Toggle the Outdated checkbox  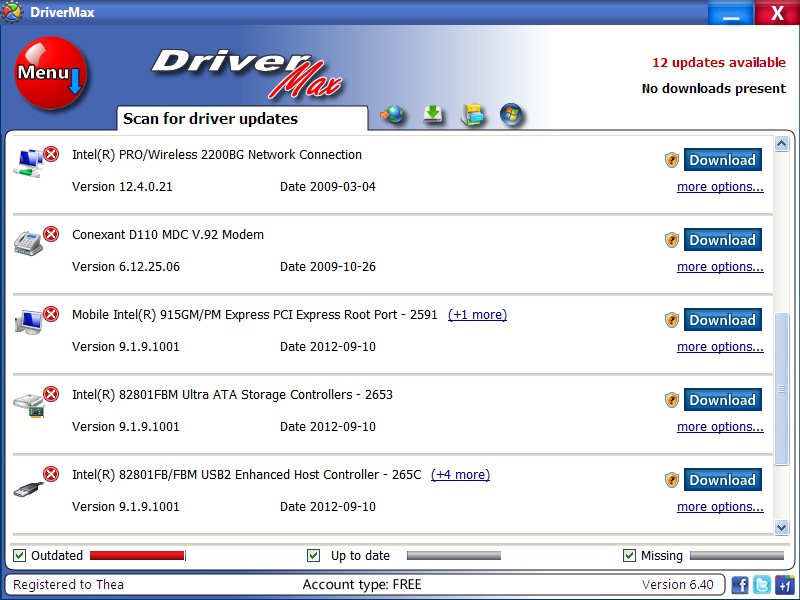[x=19, y=556]
